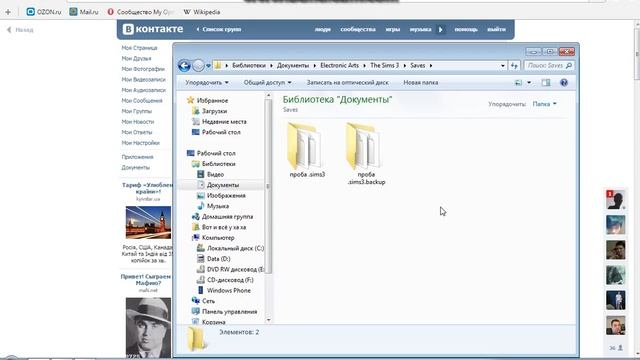
Task: Click The Sims 3 in address breadcrumb
Action: point(384,65)
